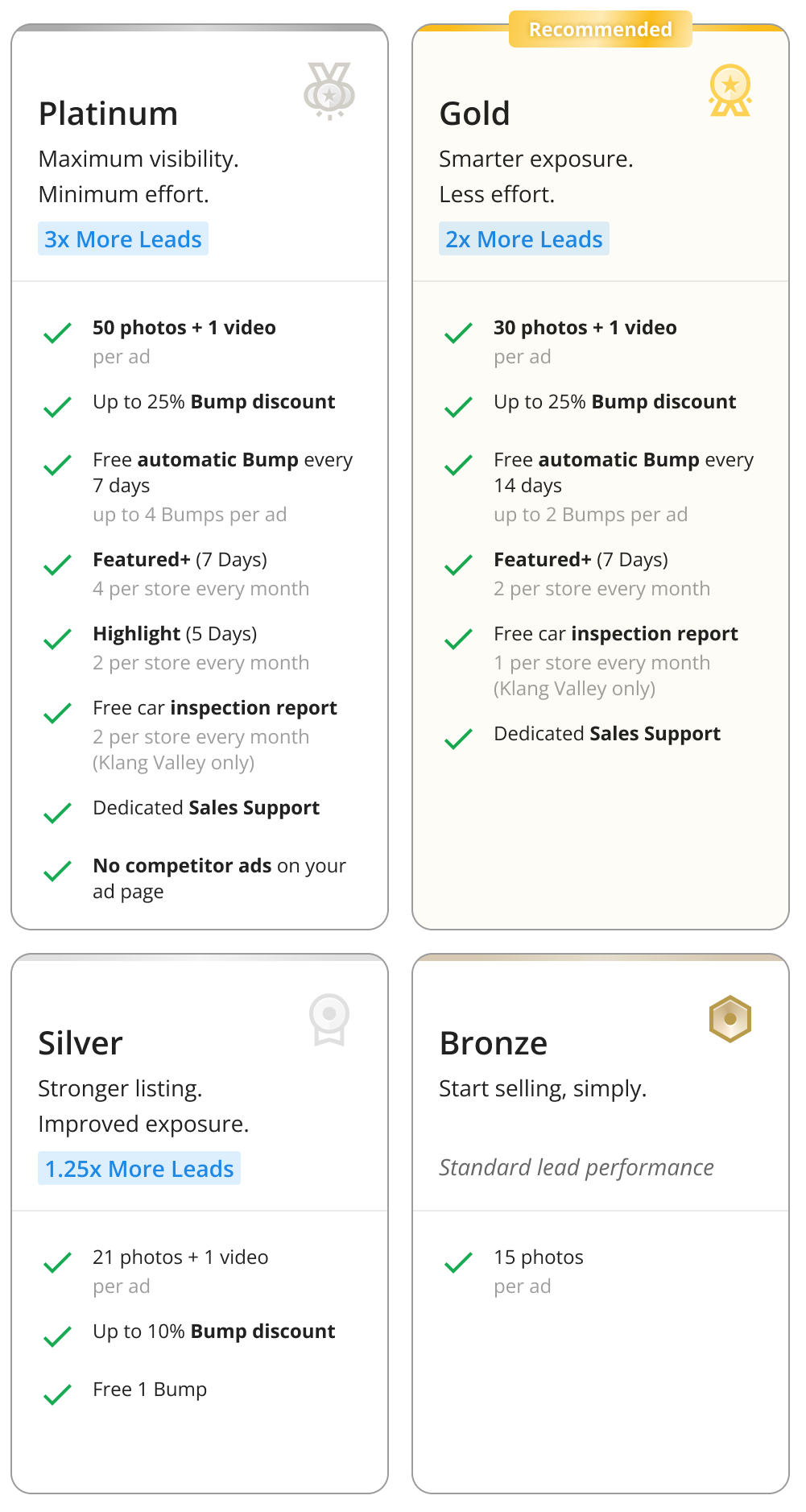Click Standard lead performance text
Image resolution: width=806 pixels, height=1512 pixels.
click(576, 1167)
